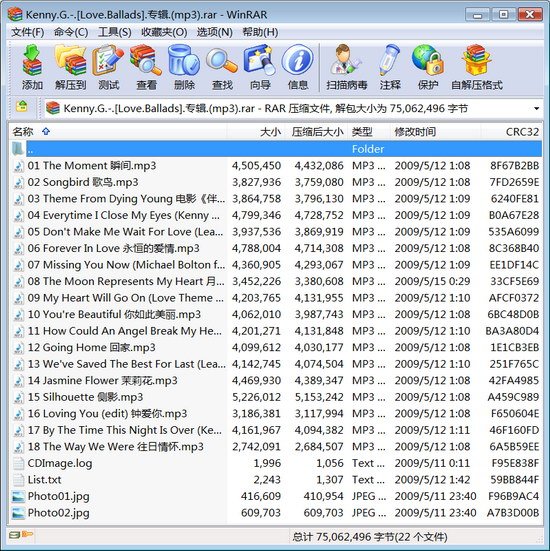Image resolution: width=550 pixels, height=551 pixels.
Task: Click the WinRAR title bar app icon
Action: [15, 14]
